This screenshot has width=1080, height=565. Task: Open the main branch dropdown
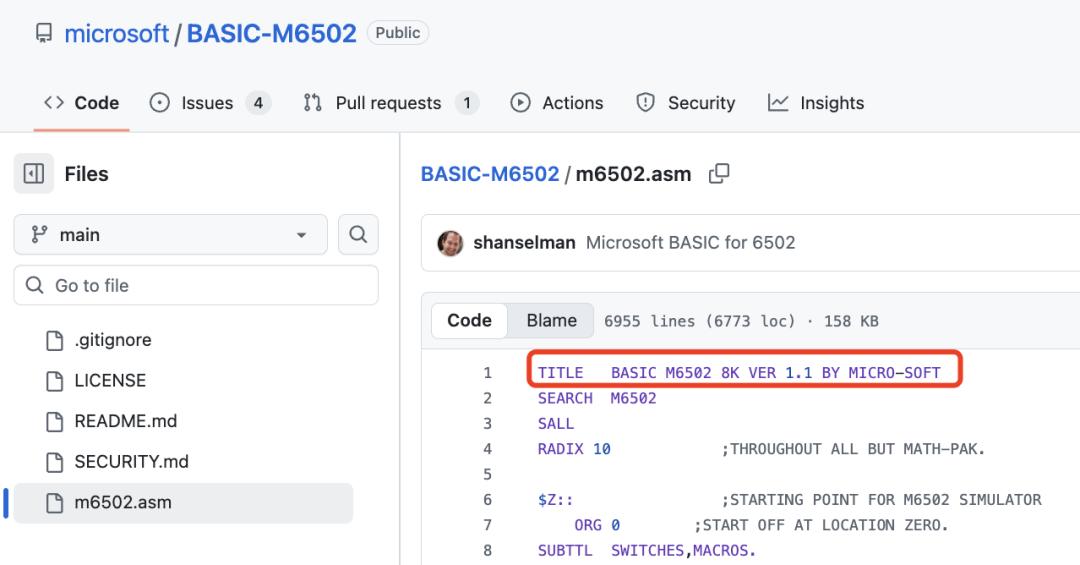click(x=170, y=234)
